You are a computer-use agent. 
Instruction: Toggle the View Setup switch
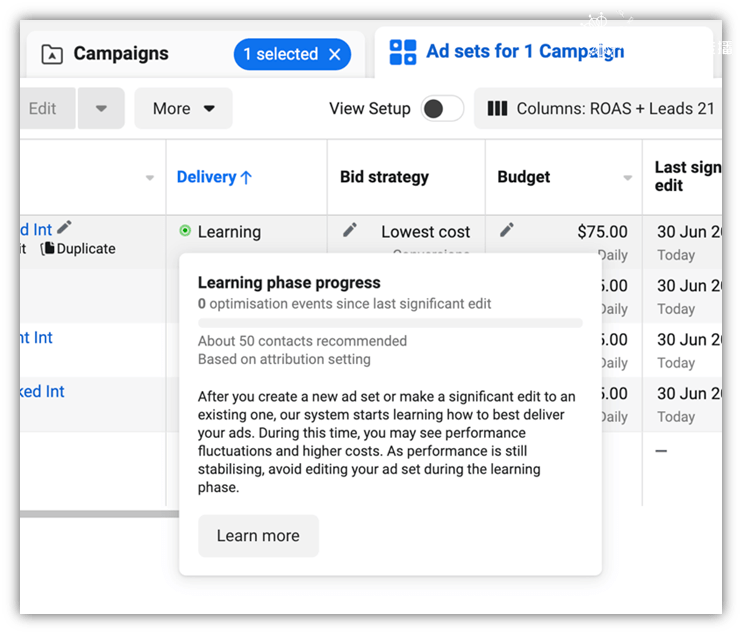[442, 108]
